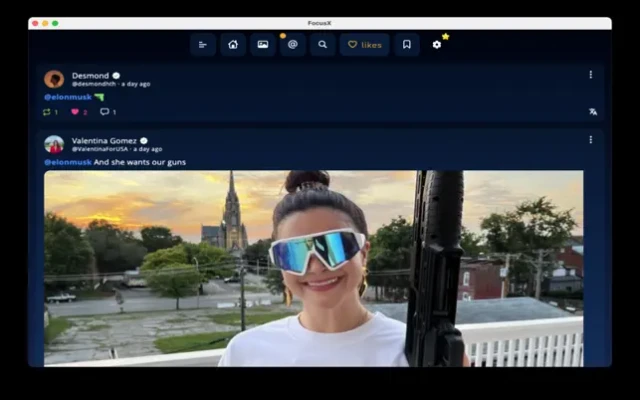Screen dimensions: 640x400
Task: Open the mentions tab
Action: tap(292, 45)
